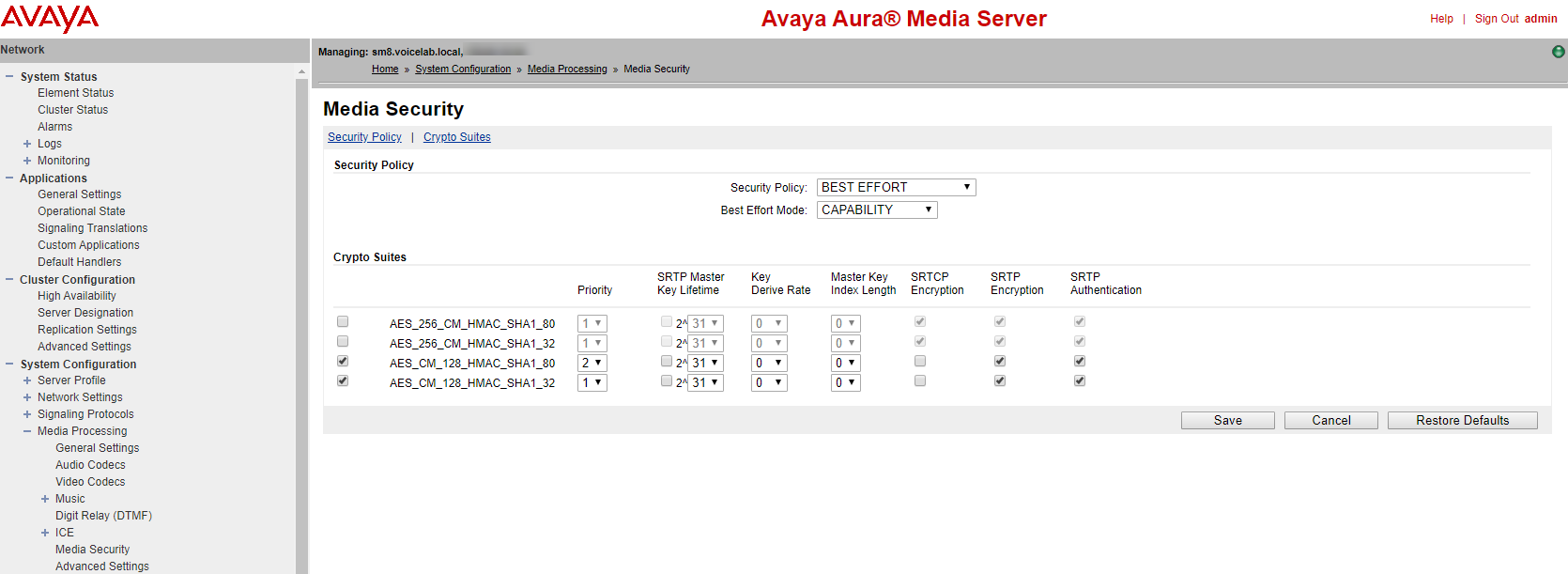Click the Cancel button
1568x574 pixels.
coord(1331,420)
